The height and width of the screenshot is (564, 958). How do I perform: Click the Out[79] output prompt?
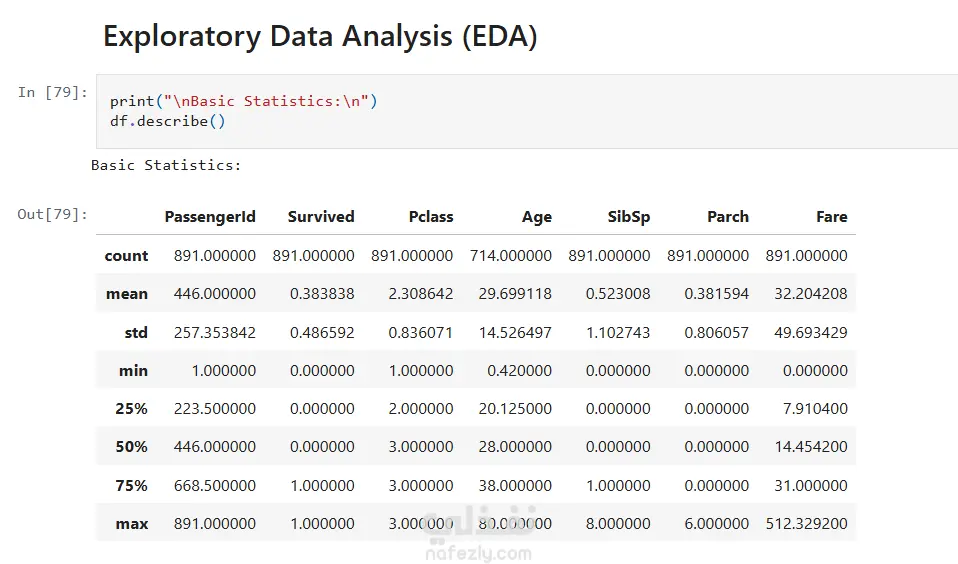53,214
